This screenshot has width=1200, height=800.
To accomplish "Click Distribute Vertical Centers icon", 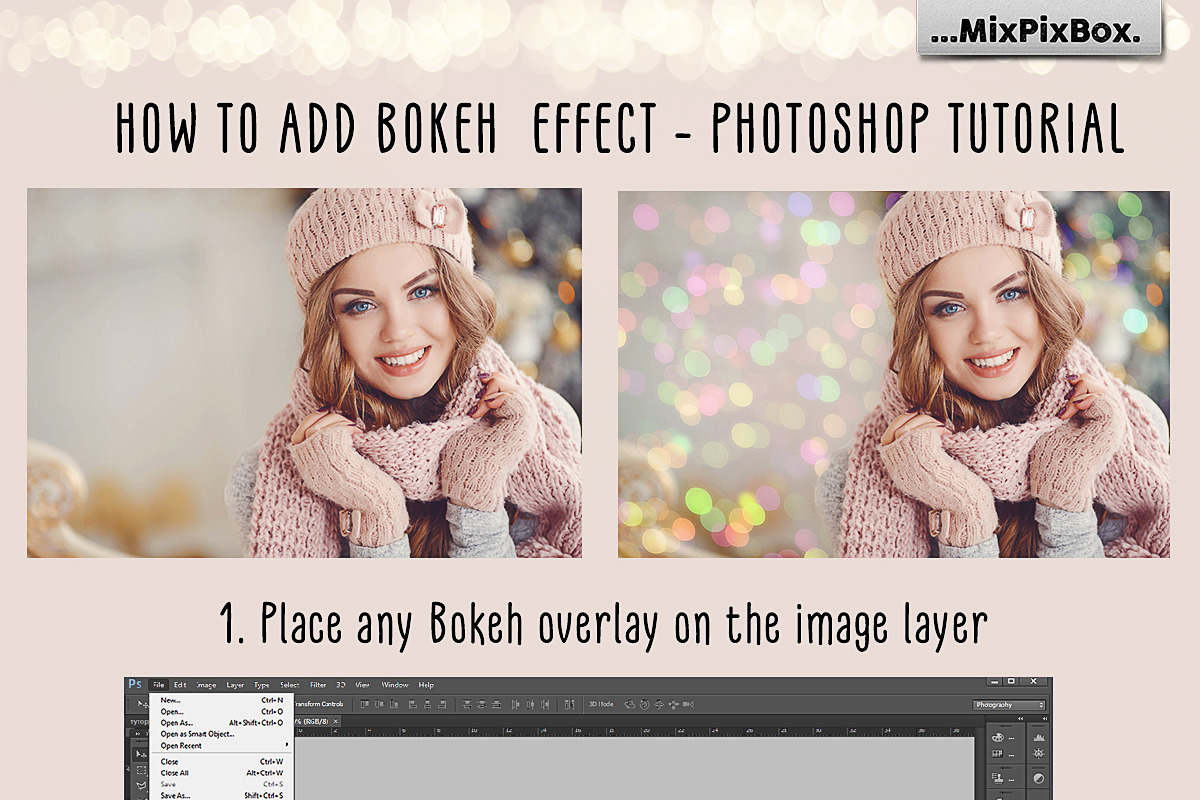I will pyautogui.click(x=481, y=704).
